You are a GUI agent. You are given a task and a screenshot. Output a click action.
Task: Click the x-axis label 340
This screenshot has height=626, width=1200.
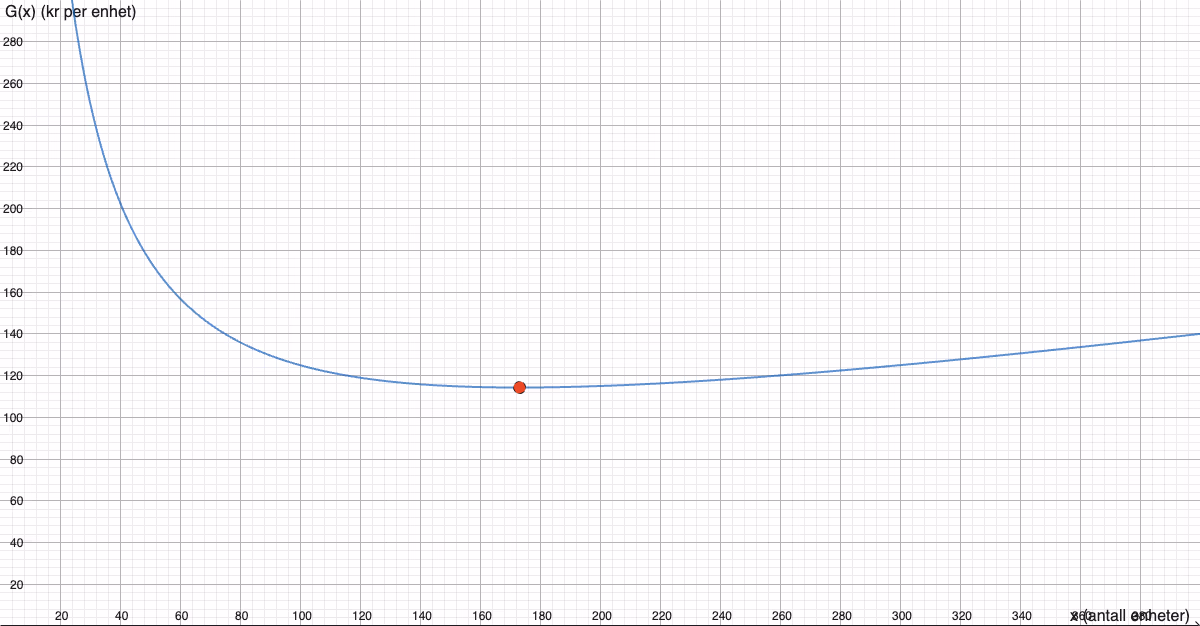1021,615
